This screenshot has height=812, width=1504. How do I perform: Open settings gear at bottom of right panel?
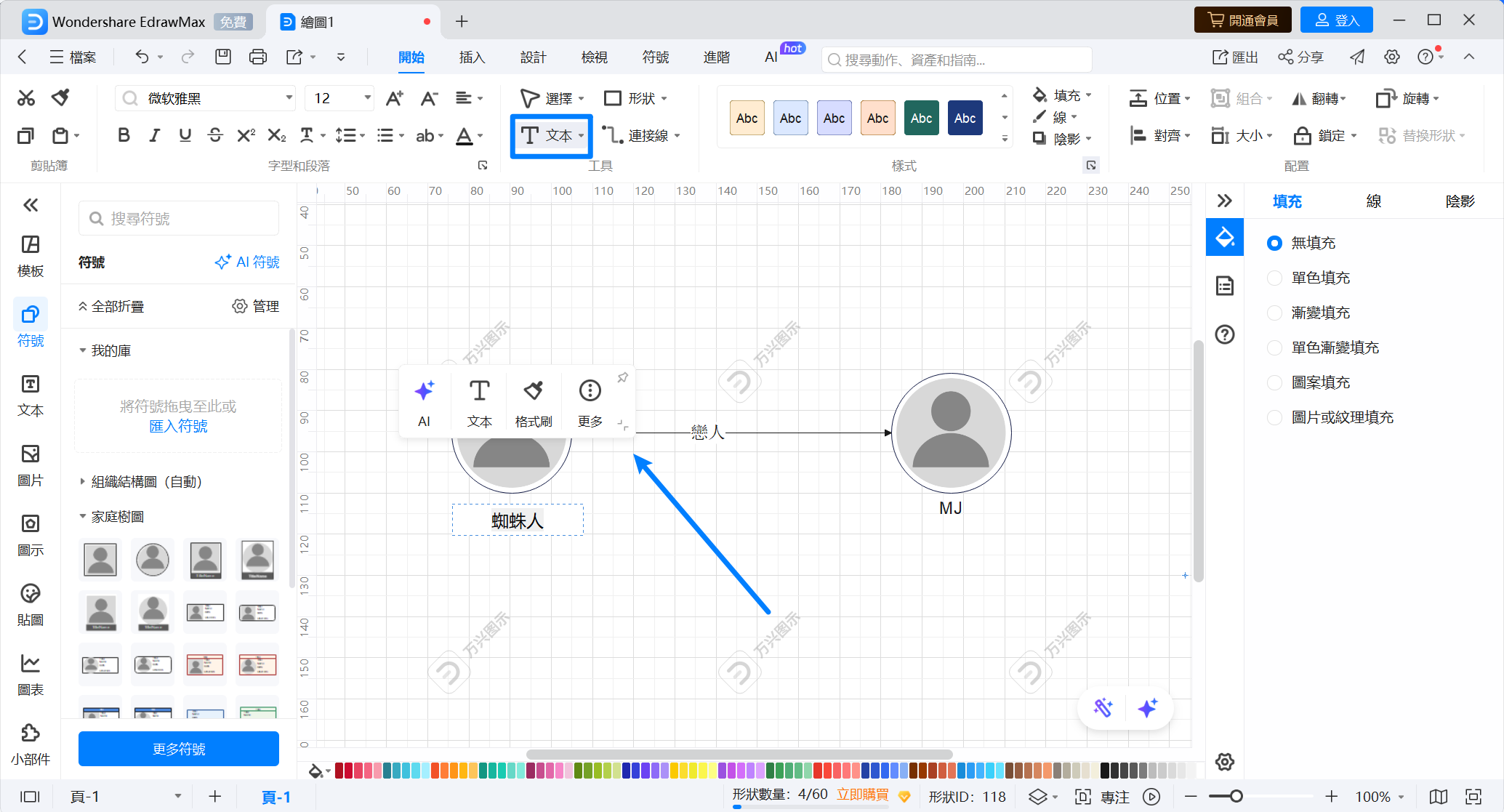pos(1225,762)
